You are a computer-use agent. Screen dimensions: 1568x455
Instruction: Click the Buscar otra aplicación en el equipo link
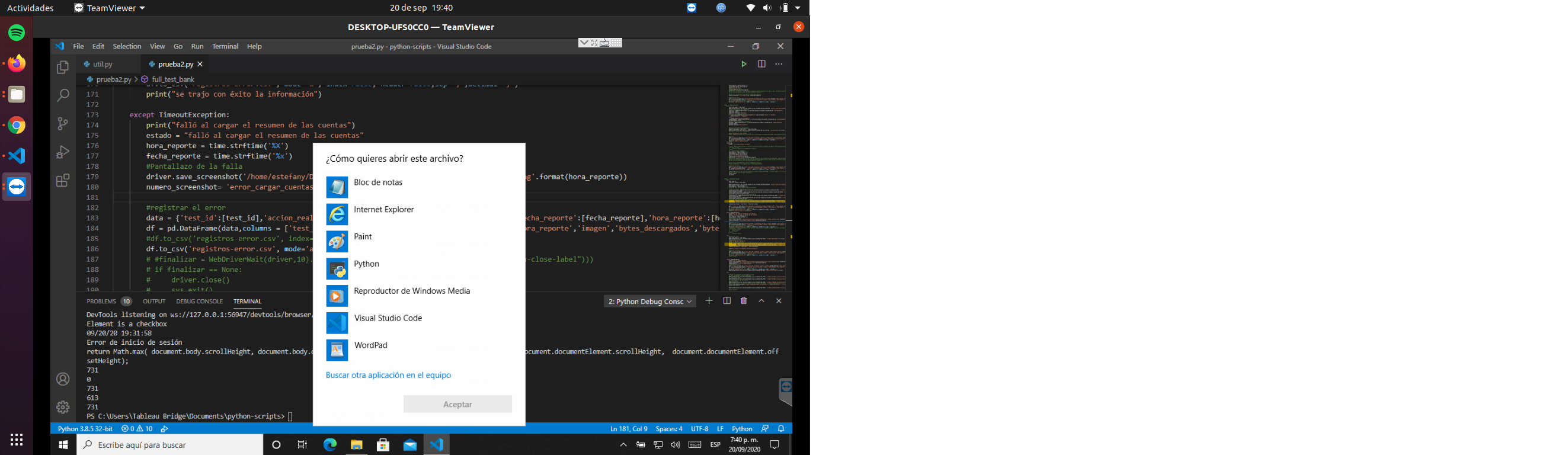click(388, 375)
